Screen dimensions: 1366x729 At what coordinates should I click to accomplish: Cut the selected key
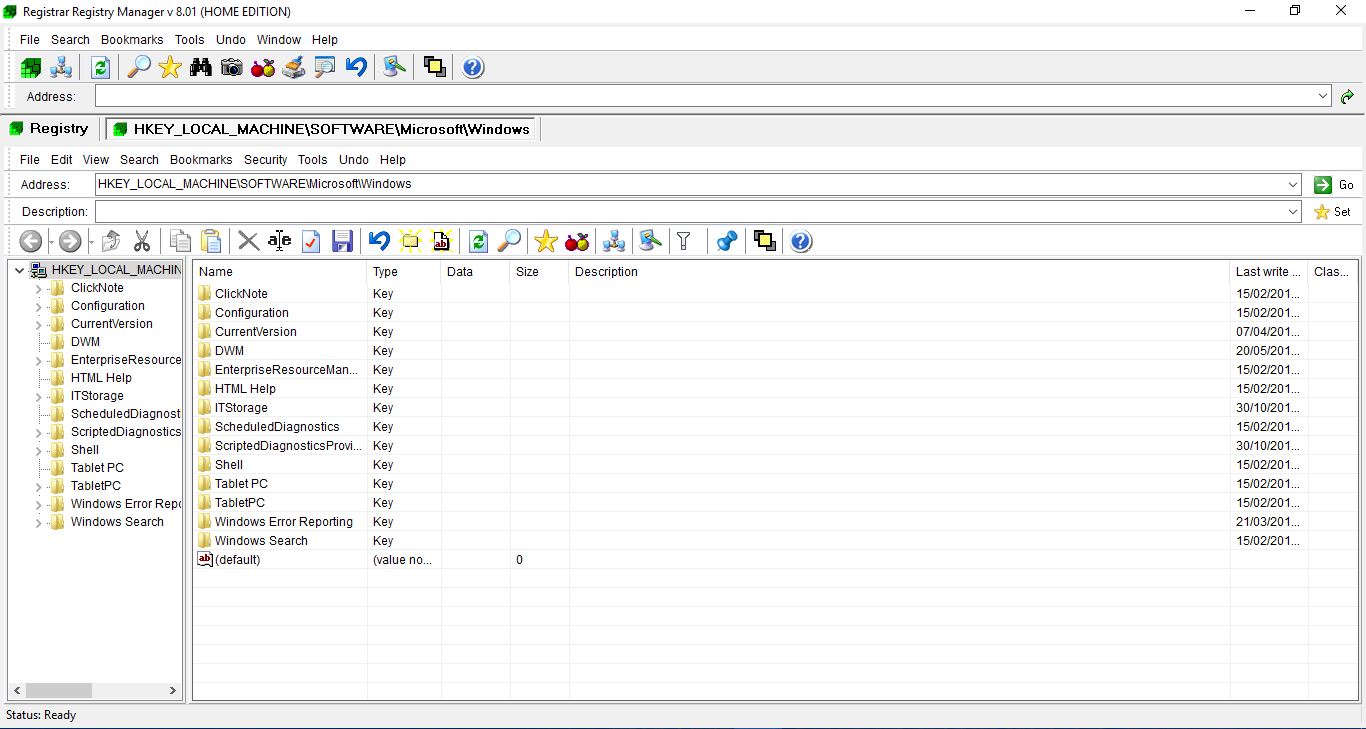[x=141, y=240]
